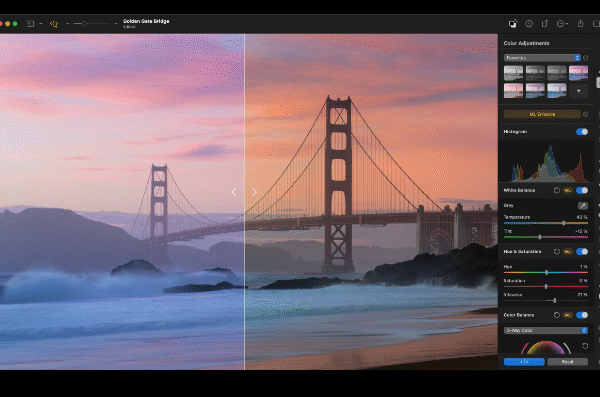
Task: Click the Vibrance value 21 %
Action: pos(582,295)
